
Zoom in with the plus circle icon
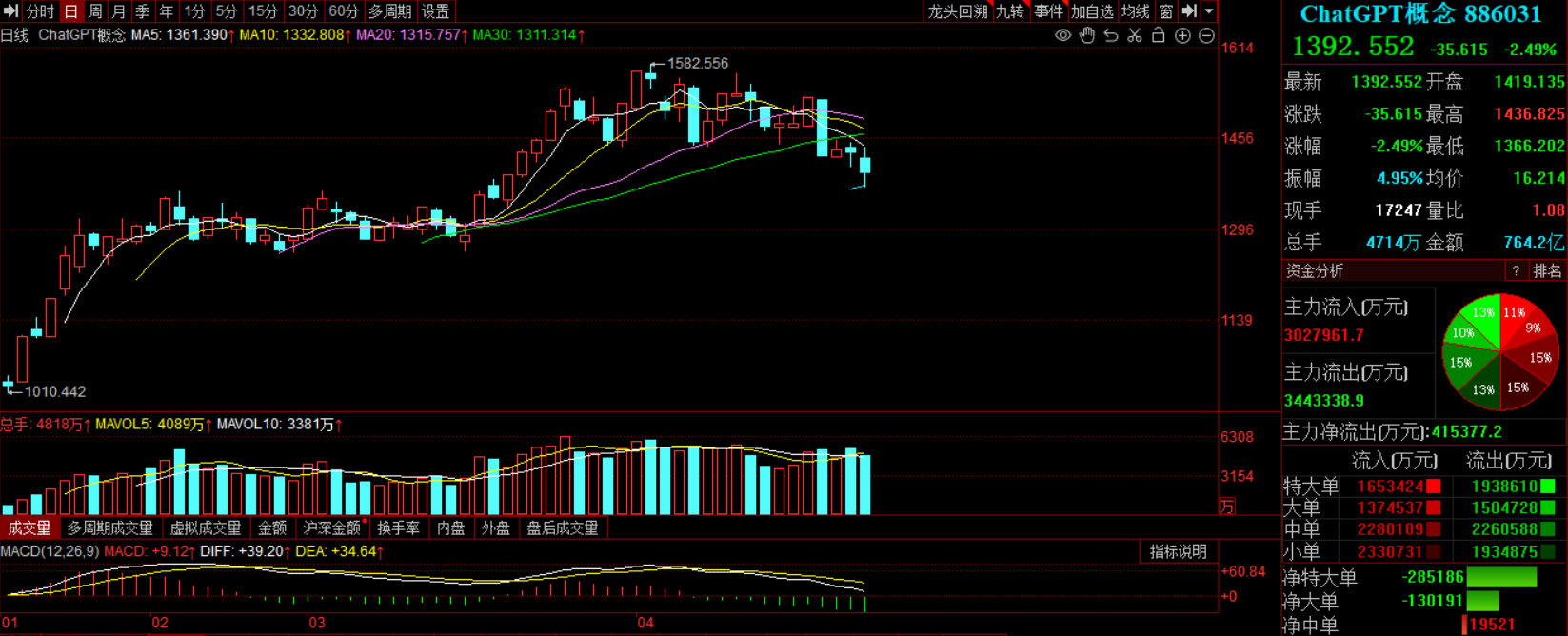(x=1182, y=35)
